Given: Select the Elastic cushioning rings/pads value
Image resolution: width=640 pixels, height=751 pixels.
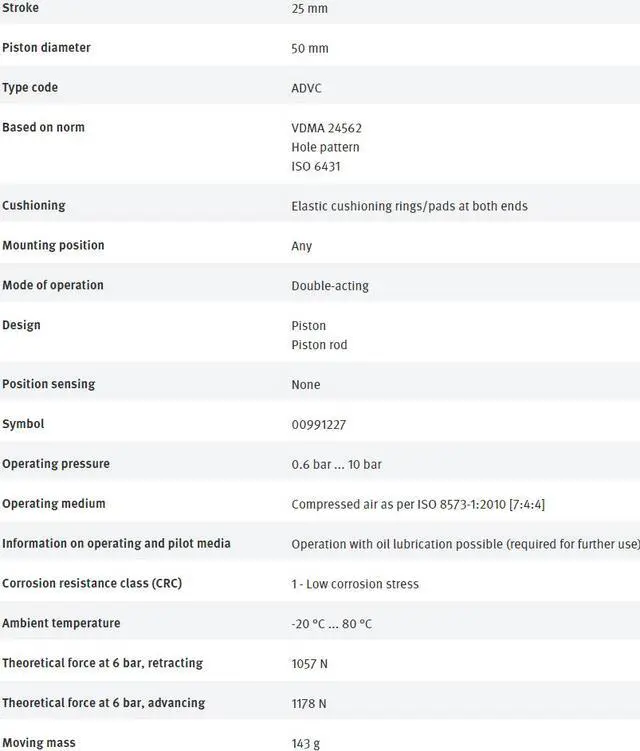Looking at the screenshot, I should tap(409, 206).
